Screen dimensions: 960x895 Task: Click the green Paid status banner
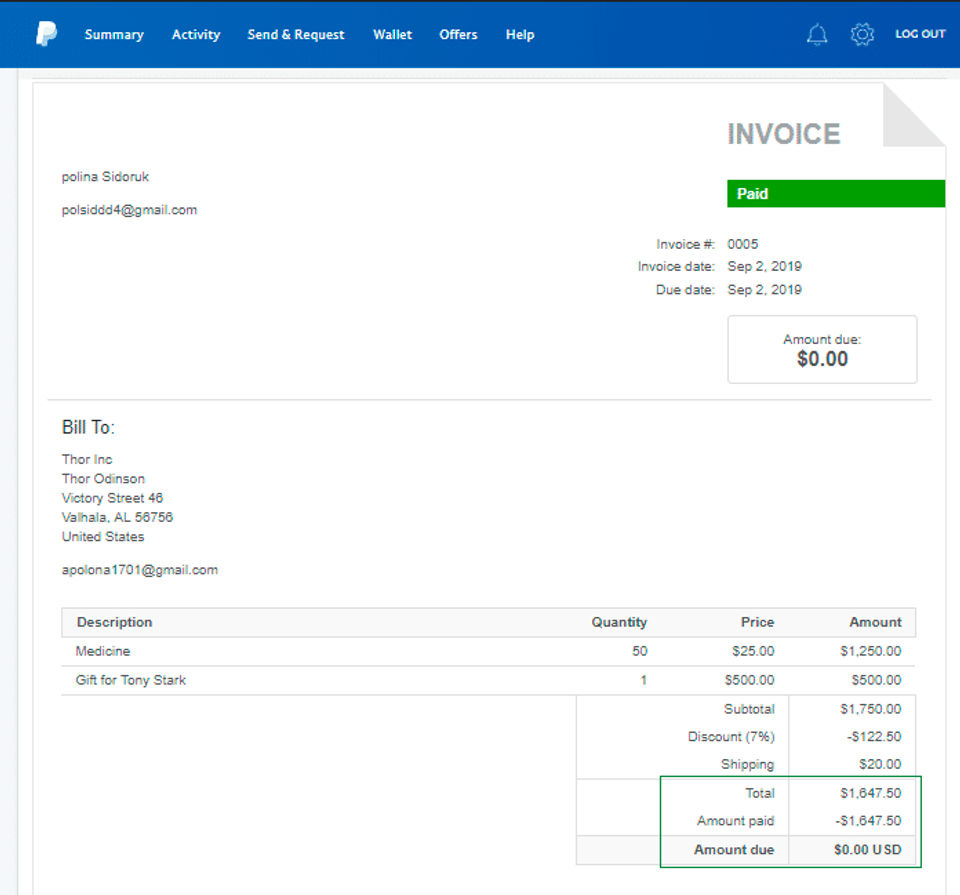[836, 193]
